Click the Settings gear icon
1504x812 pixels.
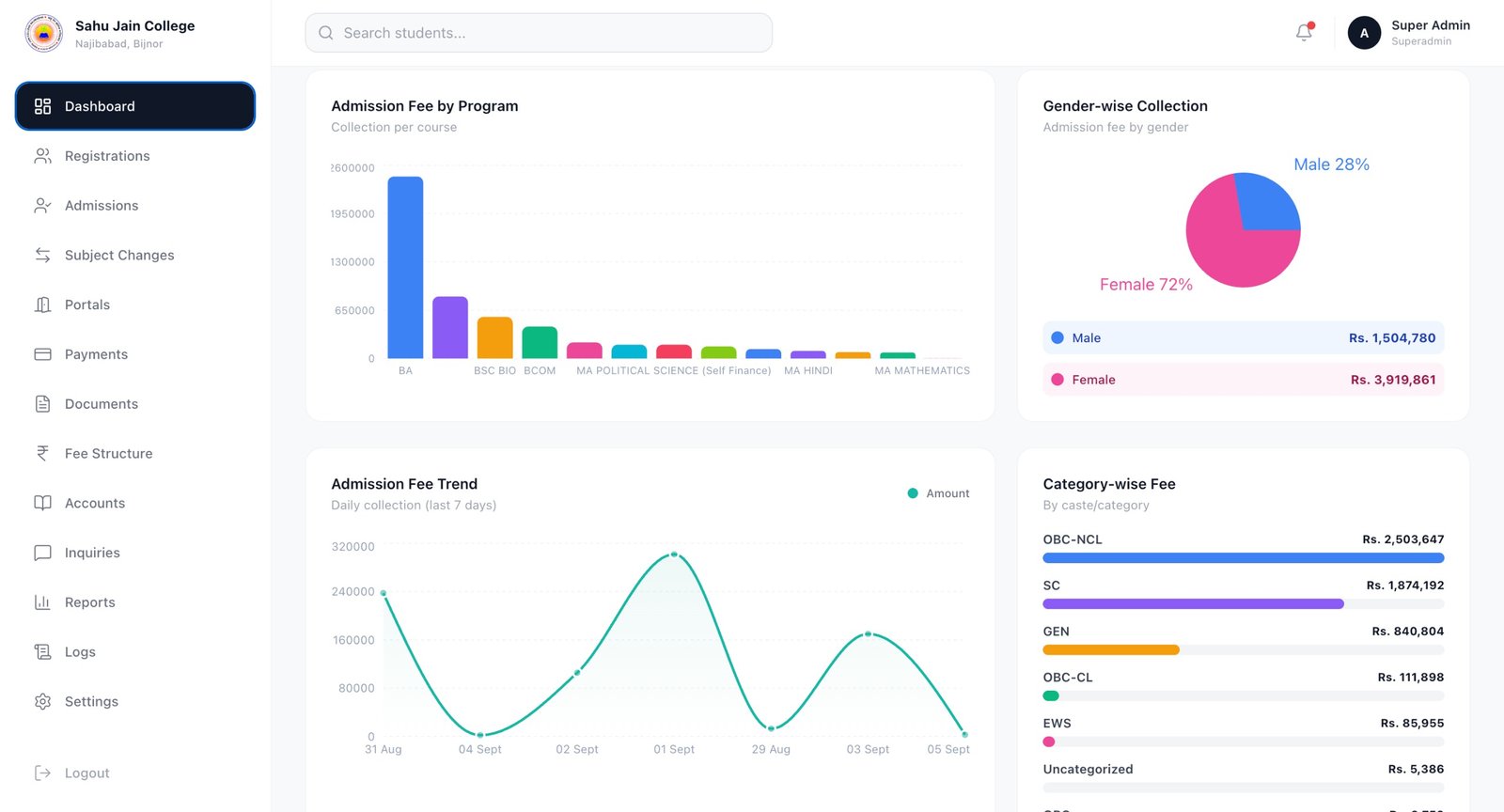pos(42,701)
